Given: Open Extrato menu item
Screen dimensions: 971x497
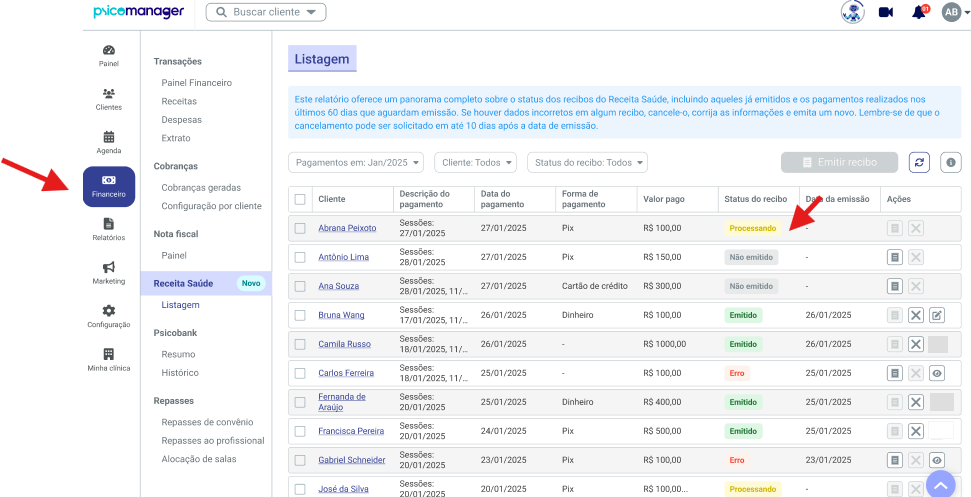Looking at the screenshot, I should pos(176,138).
